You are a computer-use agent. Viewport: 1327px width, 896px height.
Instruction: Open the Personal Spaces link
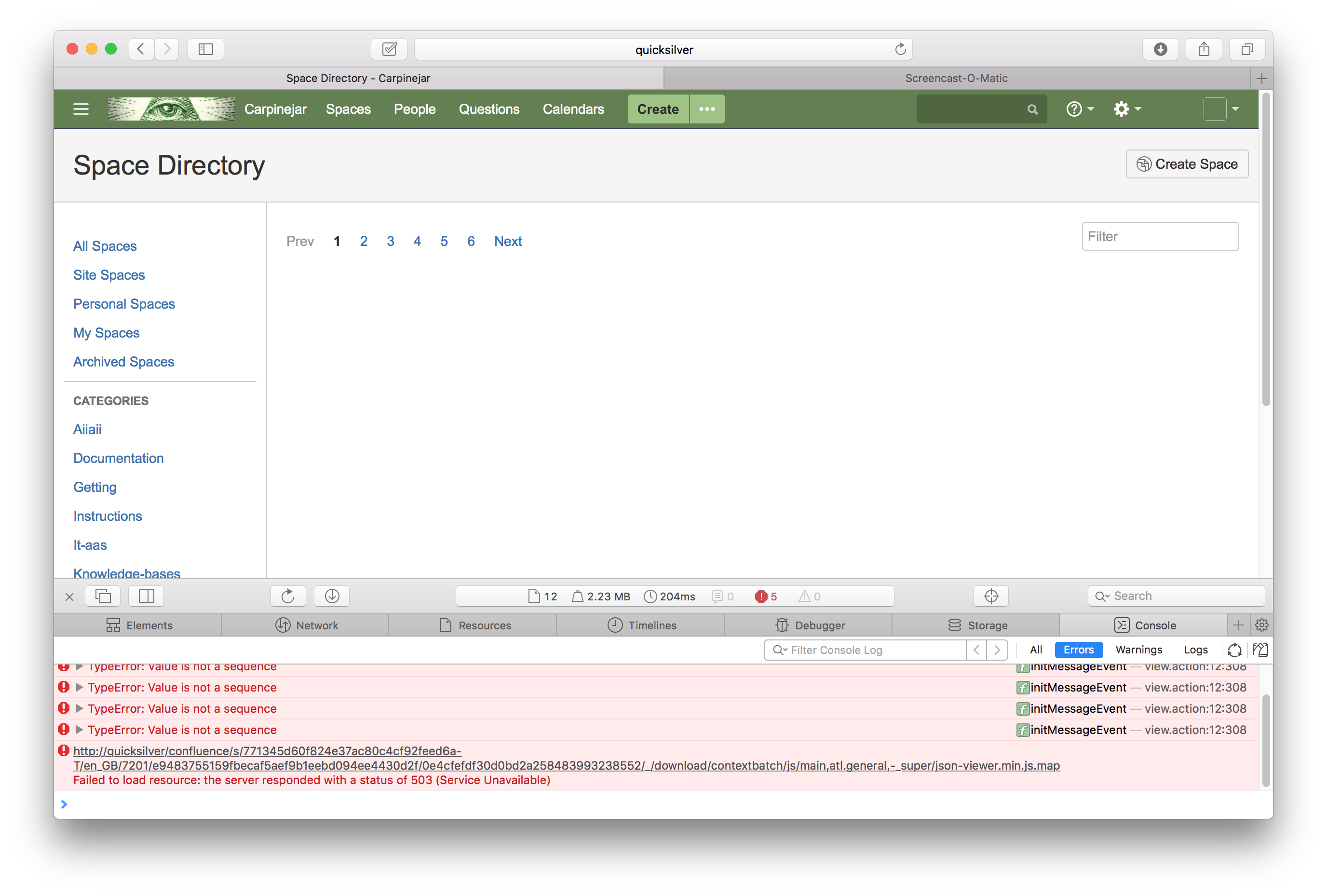[124, 304]
